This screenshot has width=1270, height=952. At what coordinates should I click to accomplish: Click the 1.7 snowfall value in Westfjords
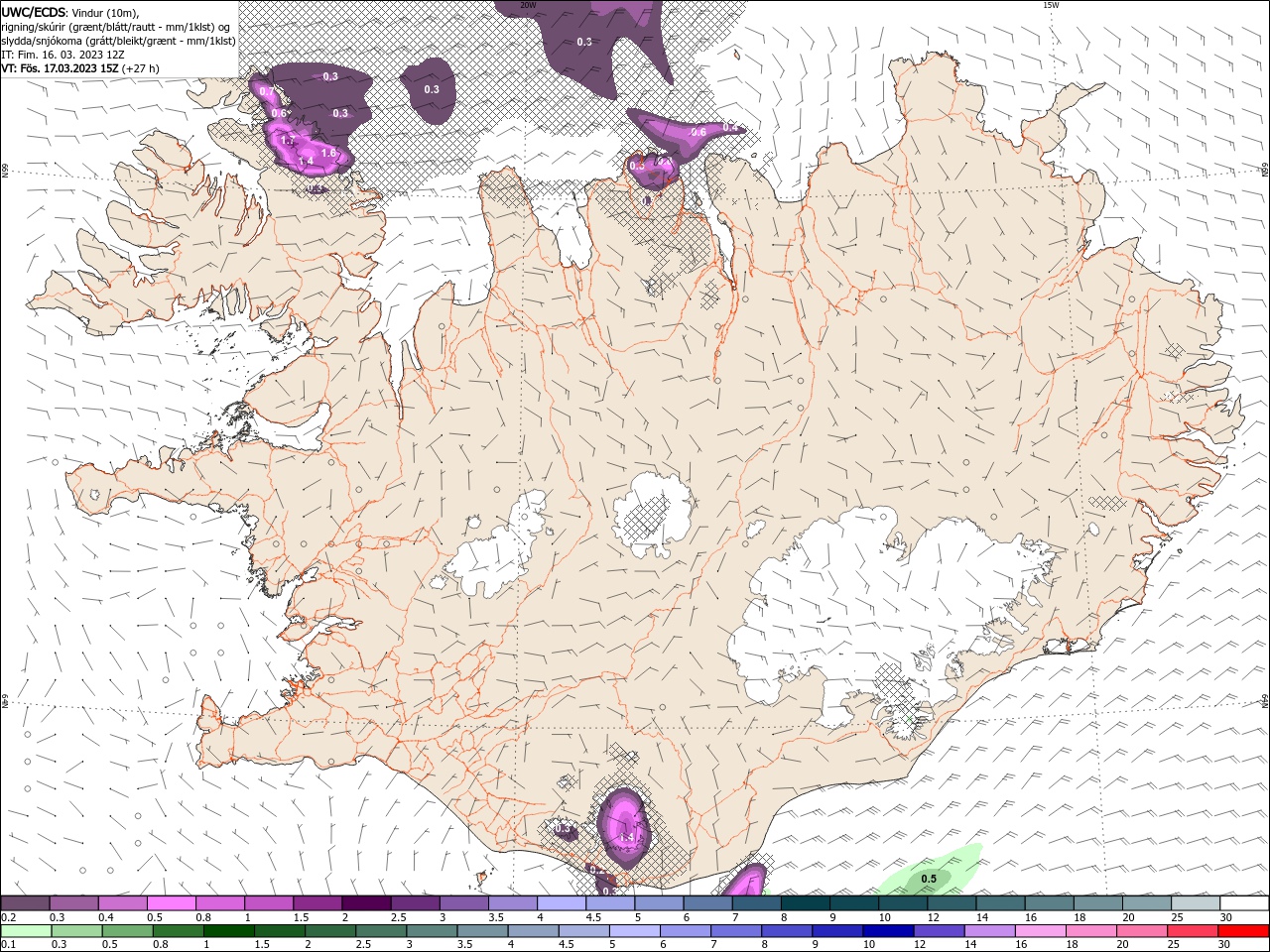click(288, 142)
